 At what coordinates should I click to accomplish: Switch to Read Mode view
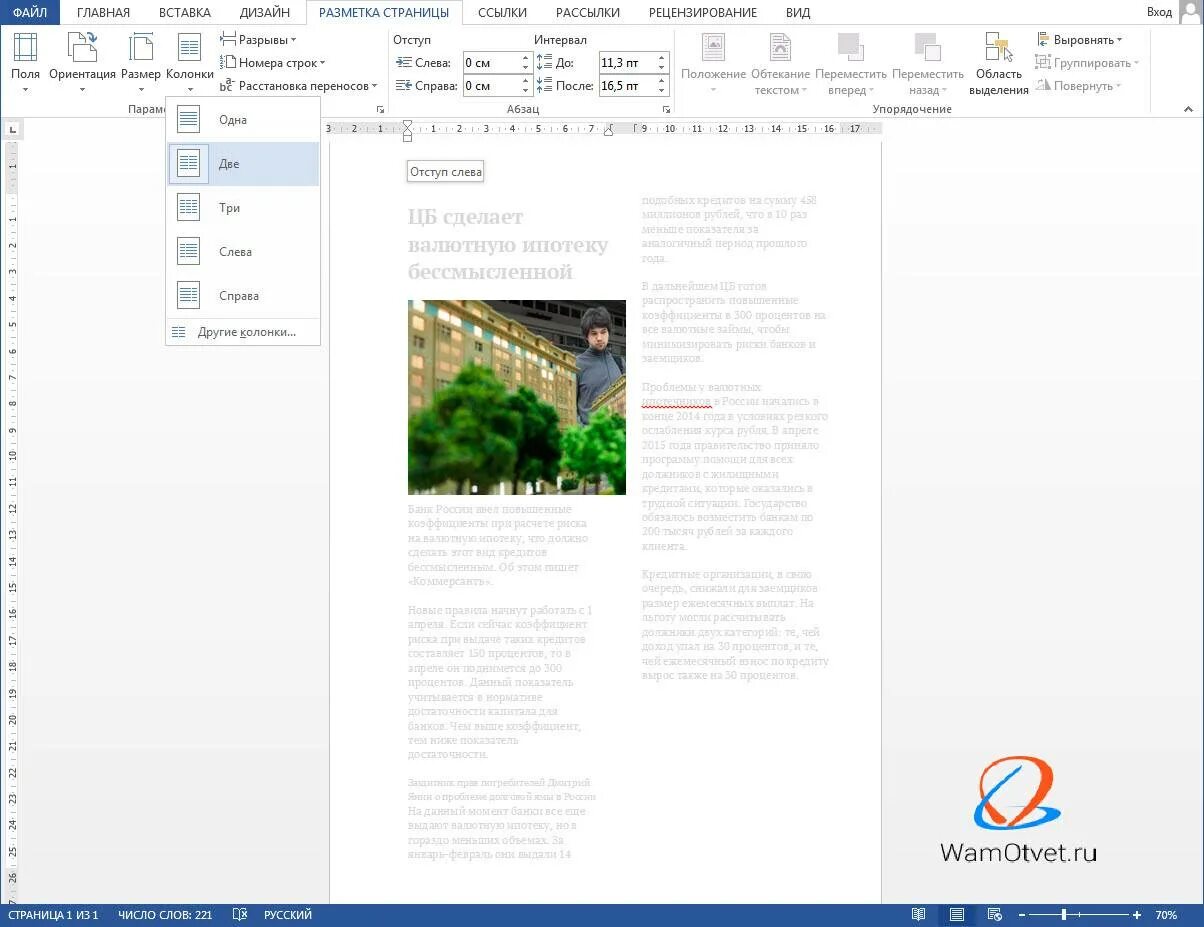point(919,915)
